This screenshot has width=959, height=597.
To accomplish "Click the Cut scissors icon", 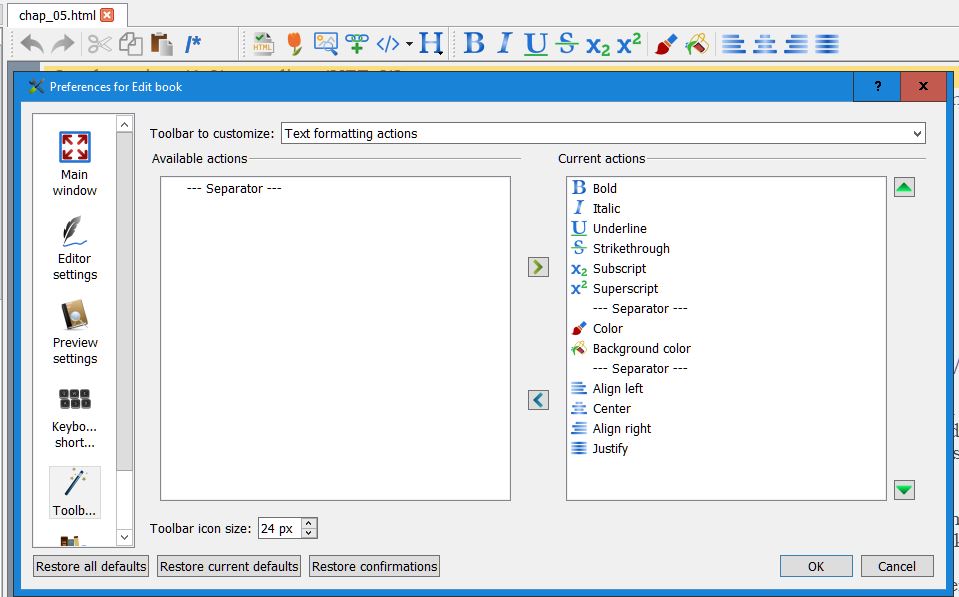I will pos(99,44).
